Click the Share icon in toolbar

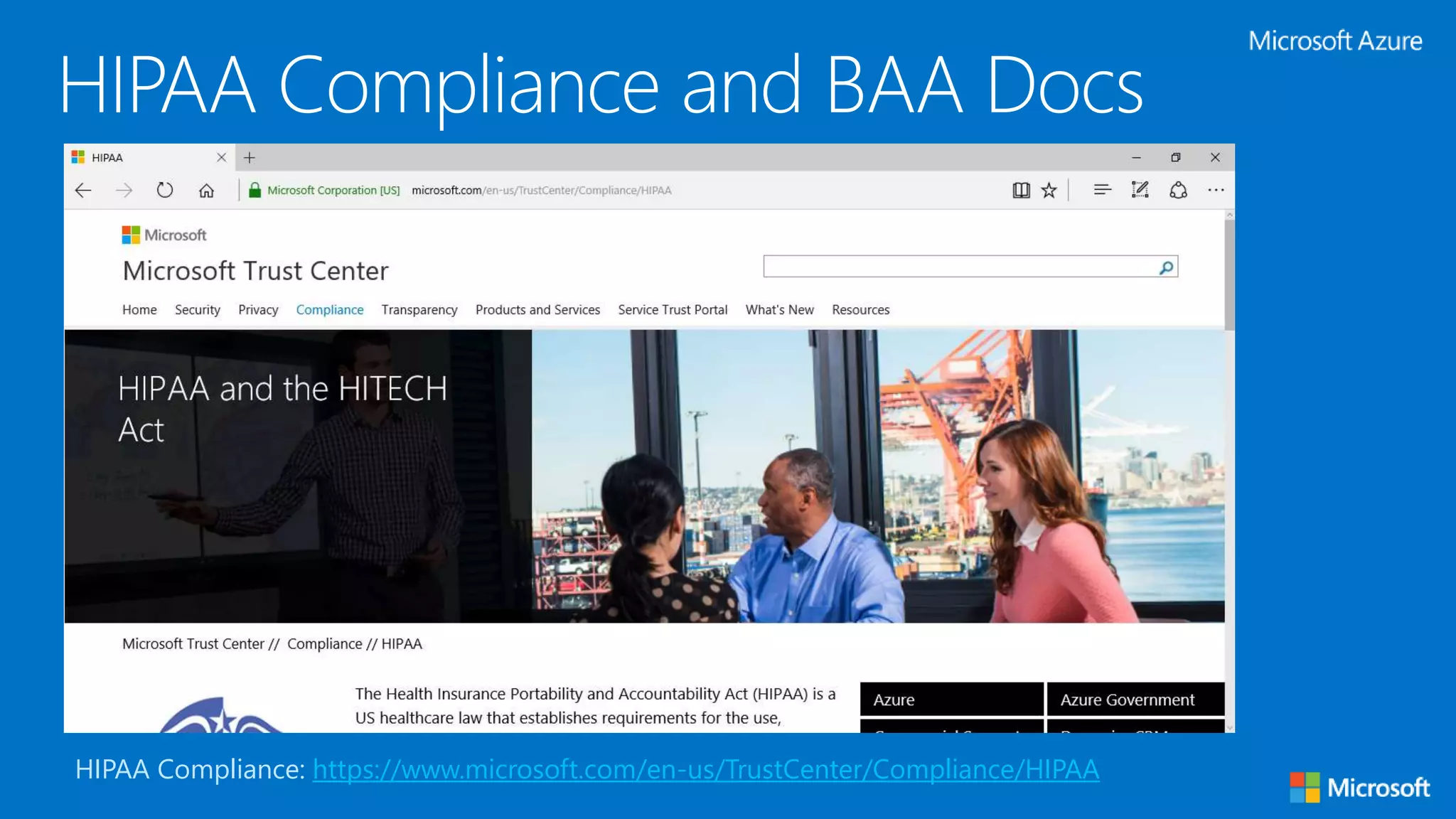[x=1178, y=190]
